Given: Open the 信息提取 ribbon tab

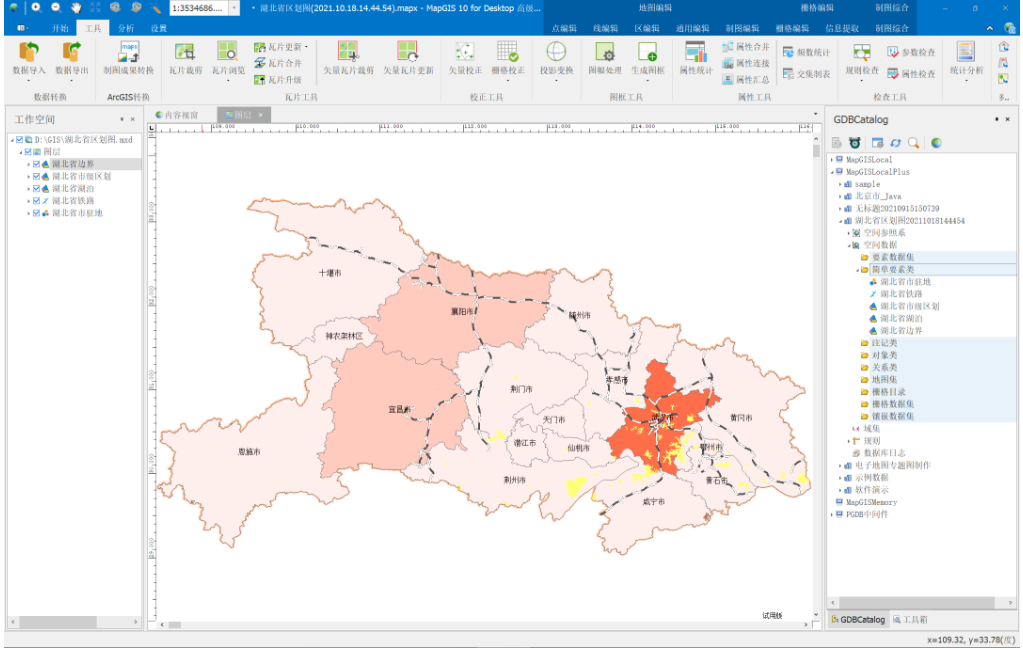Looking at the screenshot, I should [x=842, y=28].
